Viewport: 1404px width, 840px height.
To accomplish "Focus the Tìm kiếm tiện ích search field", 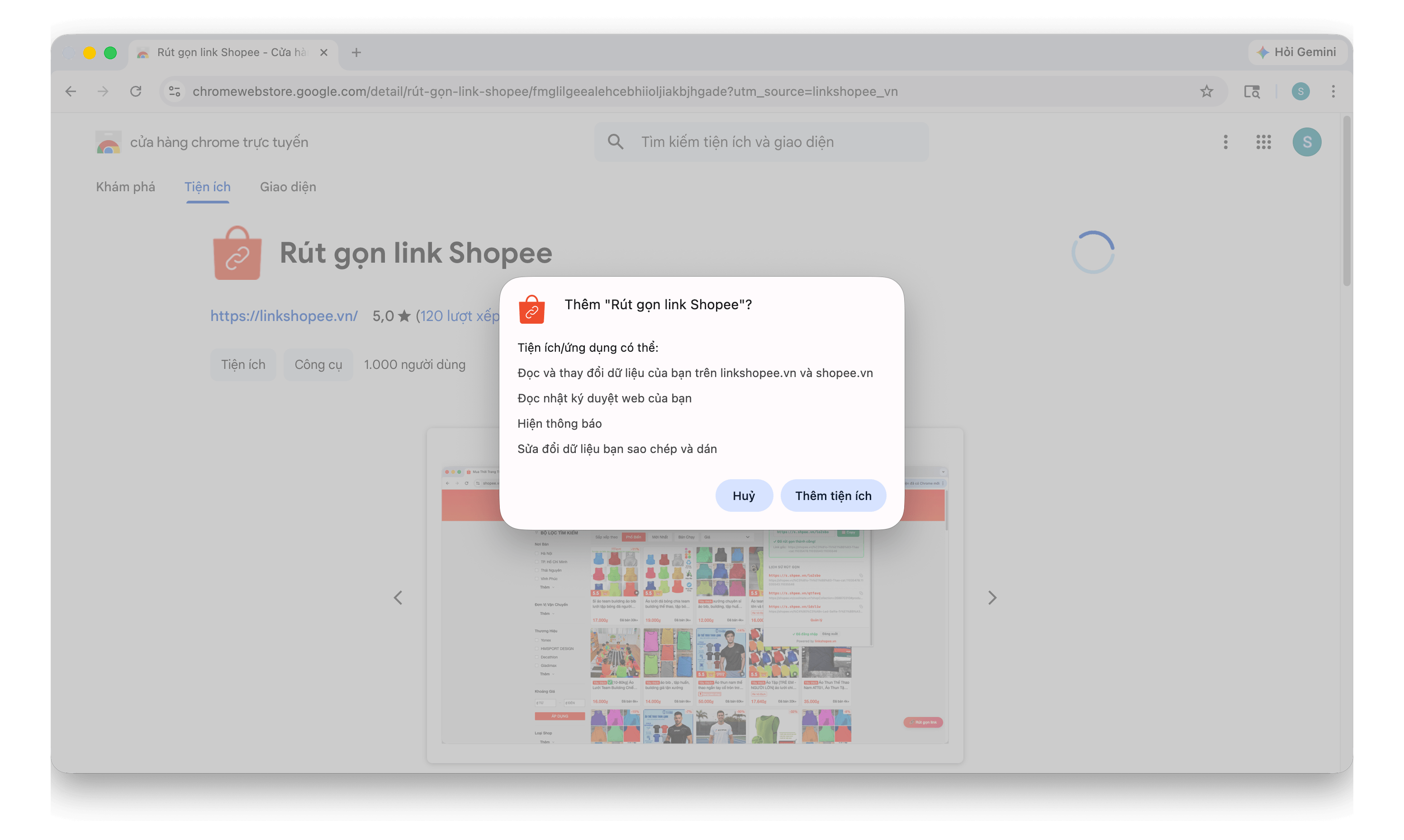I will [761, 142].
